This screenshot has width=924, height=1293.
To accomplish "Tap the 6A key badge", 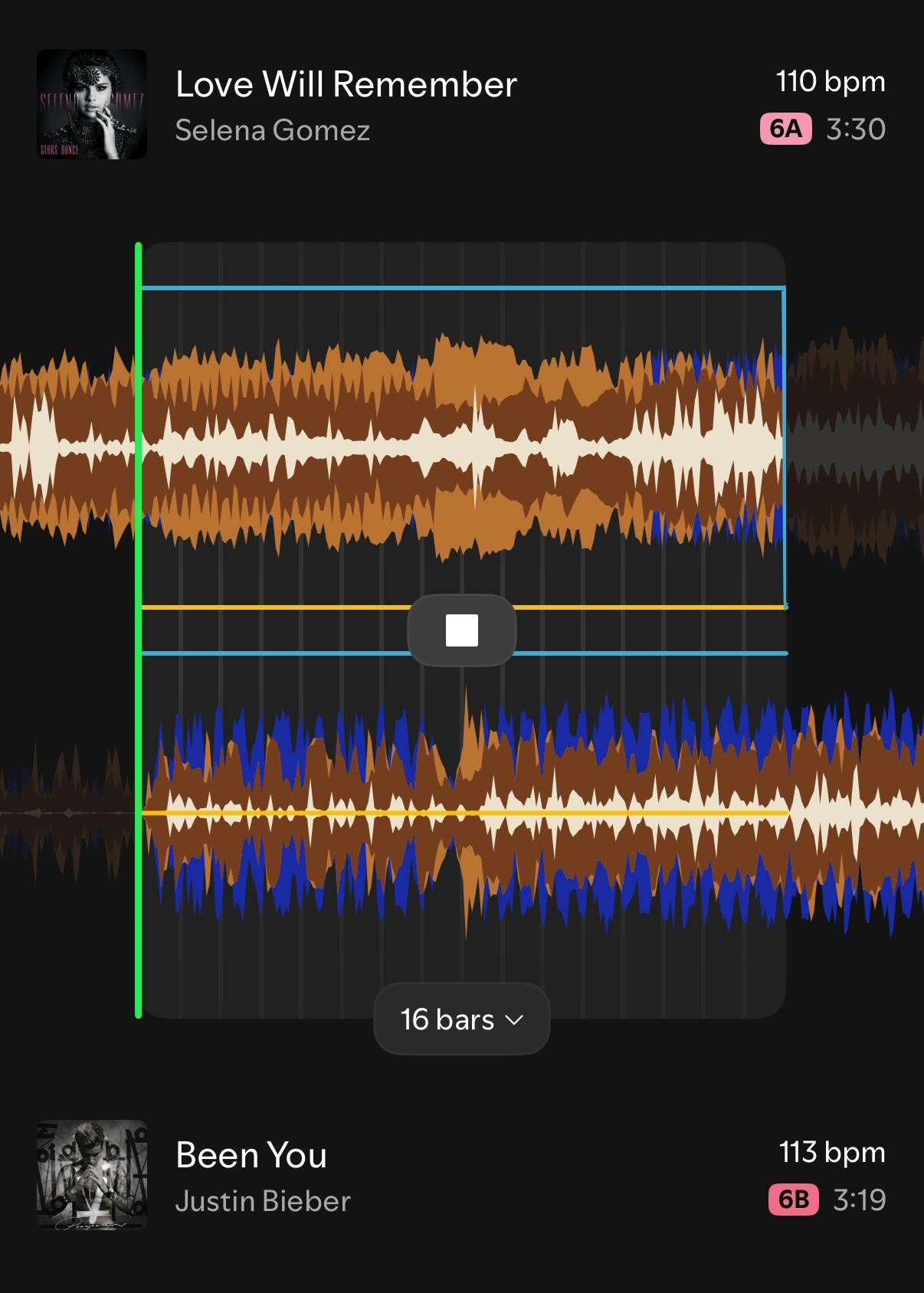I will point(786,129).
